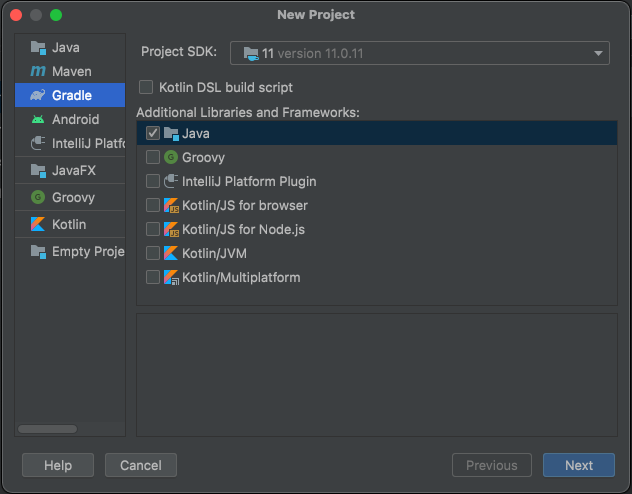This screenshot has height=494, width=632.
Task: Click the Next button
Action: coord(579,465)
